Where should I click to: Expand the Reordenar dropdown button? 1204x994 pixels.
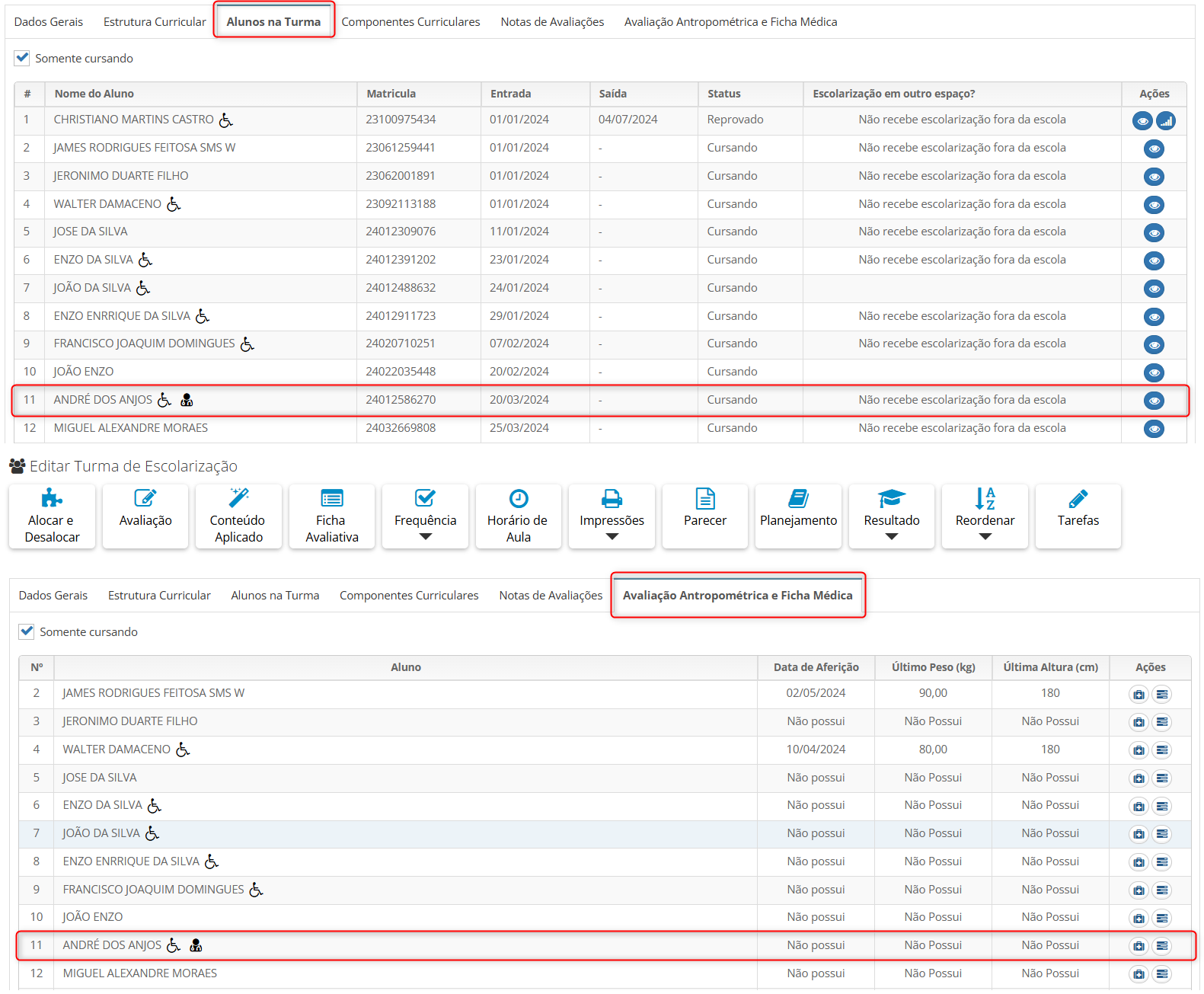click(x=985, y=516)
